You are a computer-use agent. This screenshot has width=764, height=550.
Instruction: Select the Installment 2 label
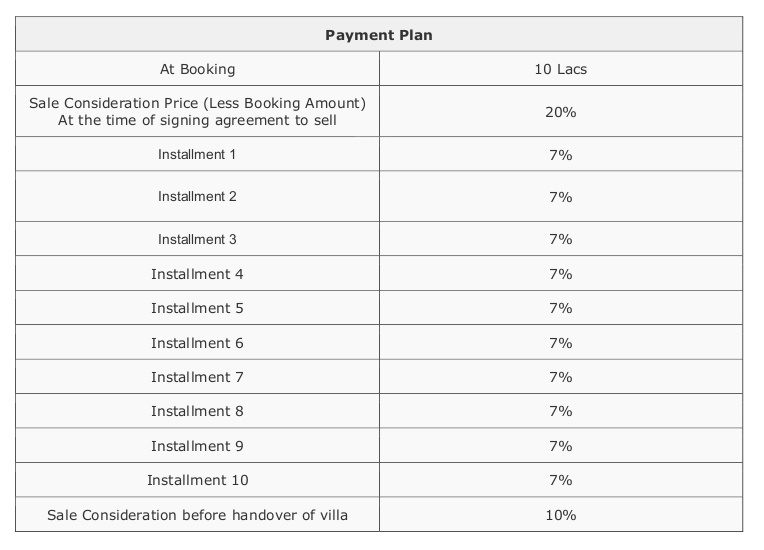pos(198,197)
